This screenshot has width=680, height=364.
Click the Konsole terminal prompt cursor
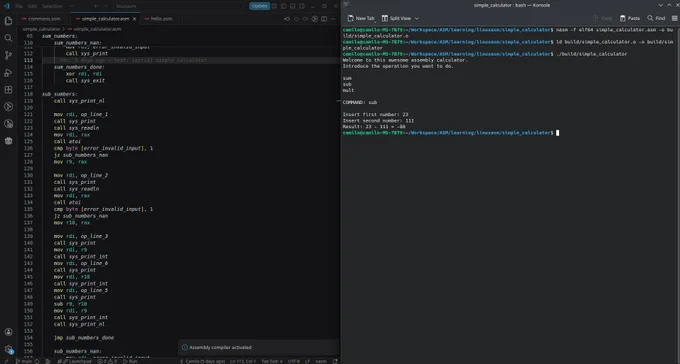[x=557, y=133]
